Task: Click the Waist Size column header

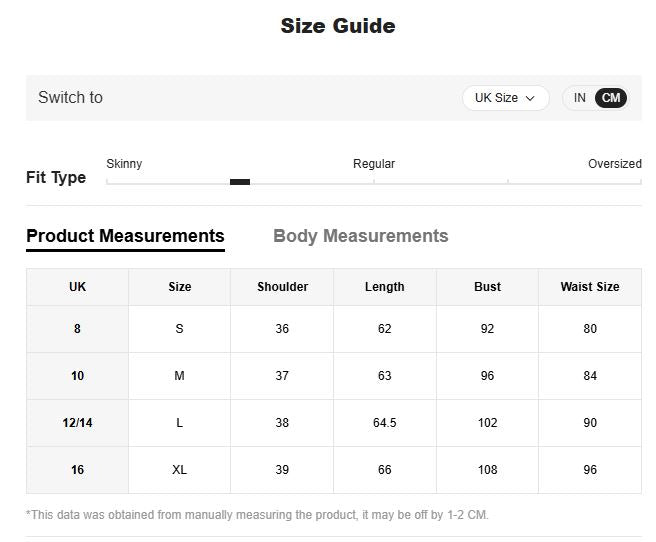Action: pyautogui.click(x=589, y=287)
